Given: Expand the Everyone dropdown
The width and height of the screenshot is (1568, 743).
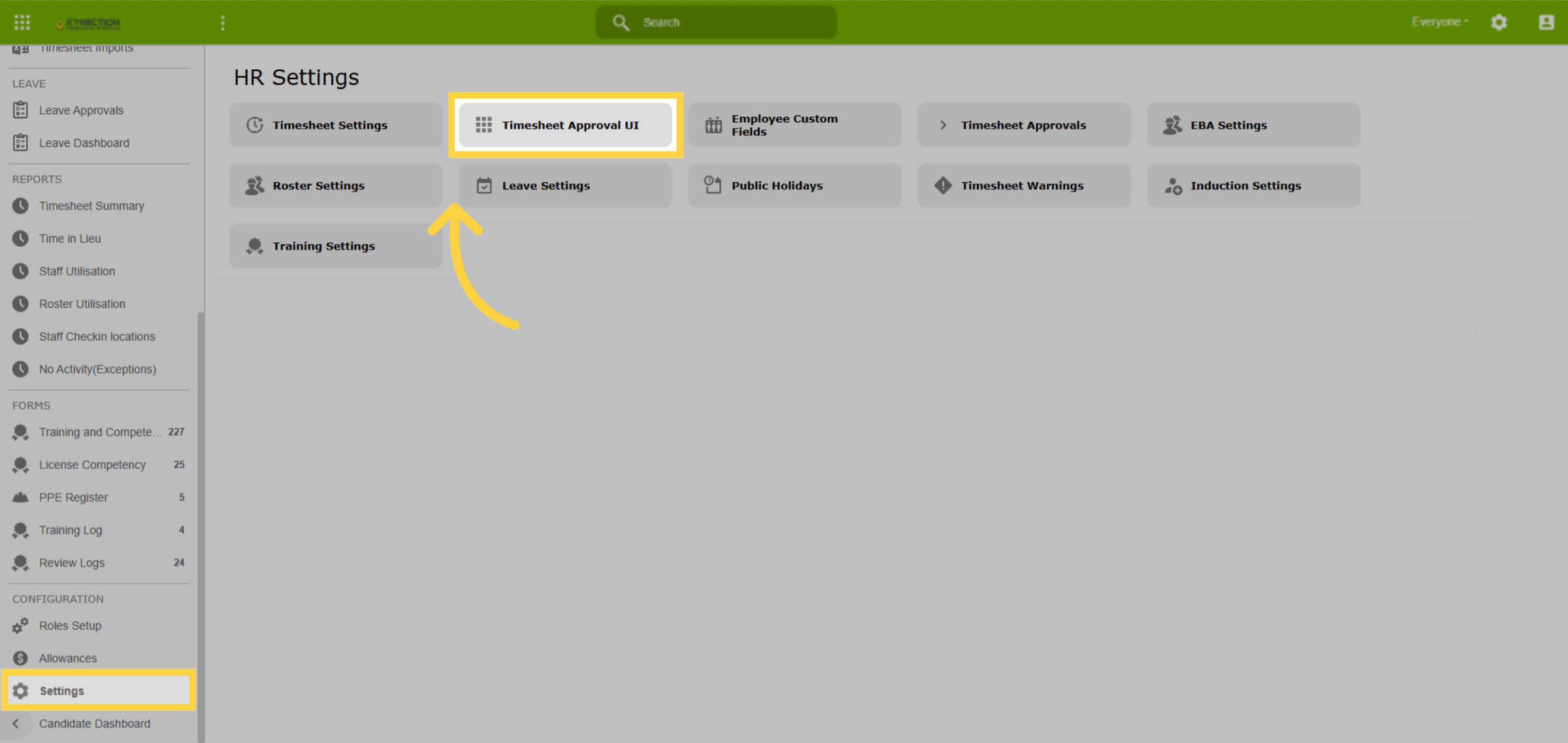Looking at the screenshot, I should 1440,22.
